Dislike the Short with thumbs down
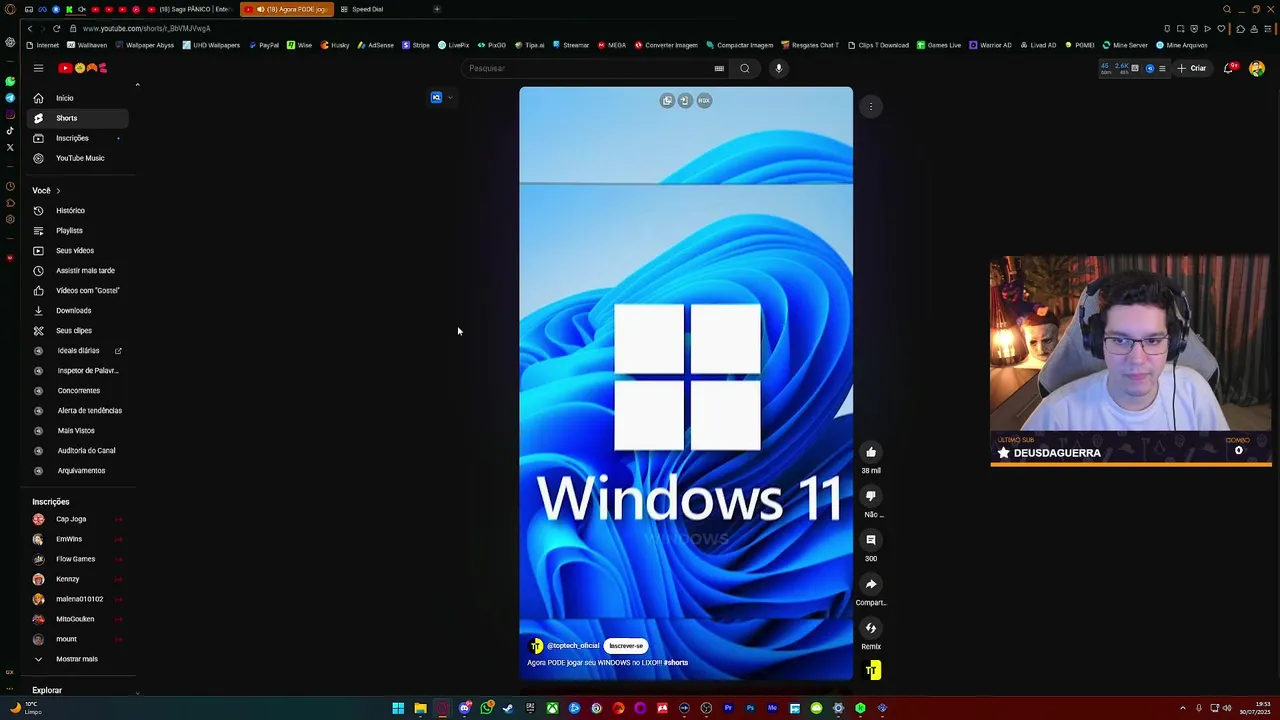Image resolution: width=1280 pixels, height=720 pixels. [x=871, y=496]
